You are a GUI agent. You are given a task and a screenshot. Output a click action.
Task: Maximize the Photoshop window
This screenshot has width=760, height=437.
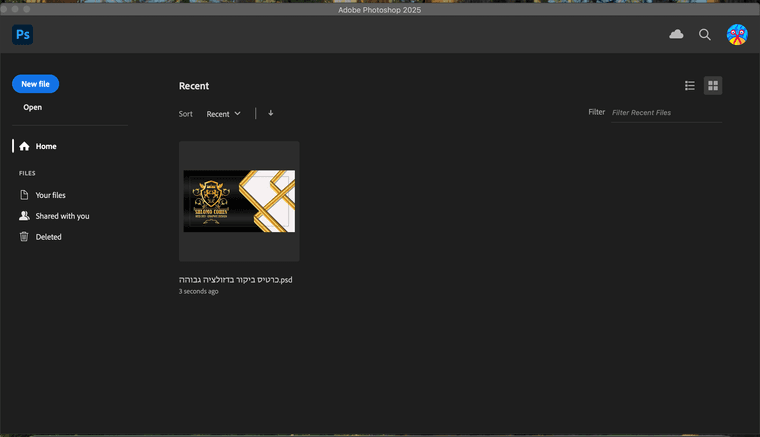click(28, 9)
